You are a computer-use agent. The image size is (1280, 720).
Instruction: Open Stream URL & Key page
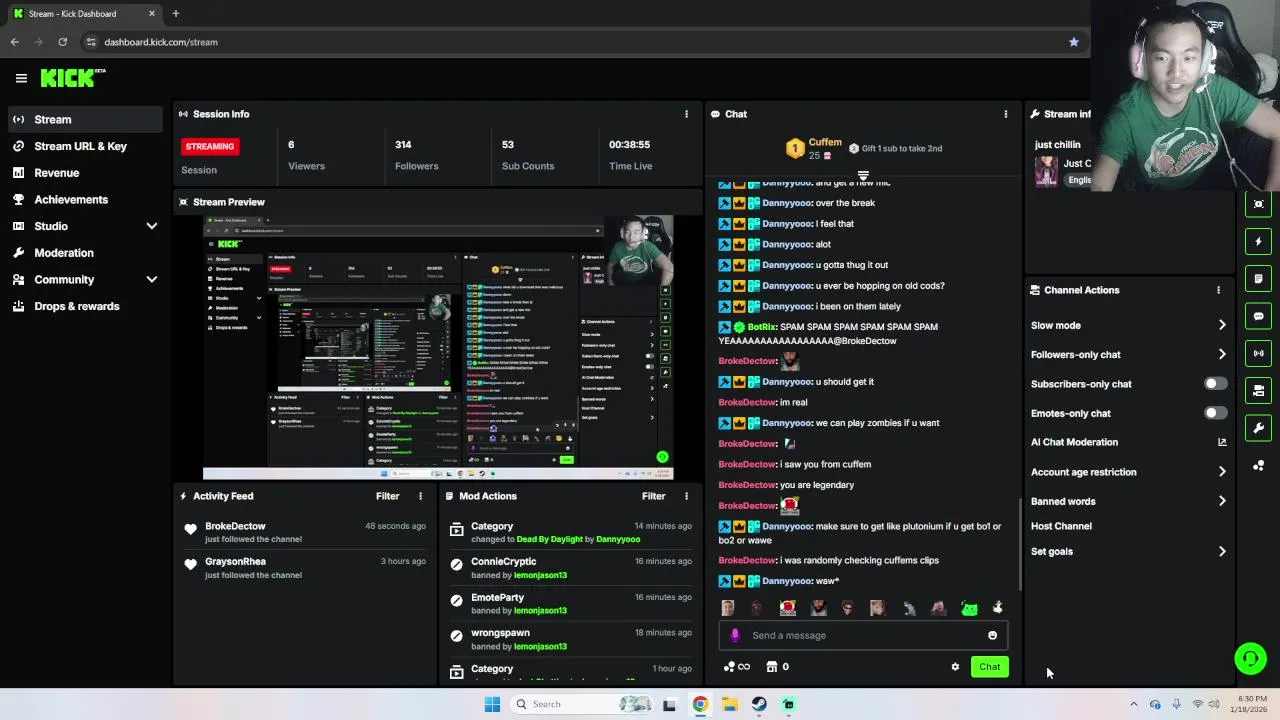pyautogui.click(x=81, y=146)
